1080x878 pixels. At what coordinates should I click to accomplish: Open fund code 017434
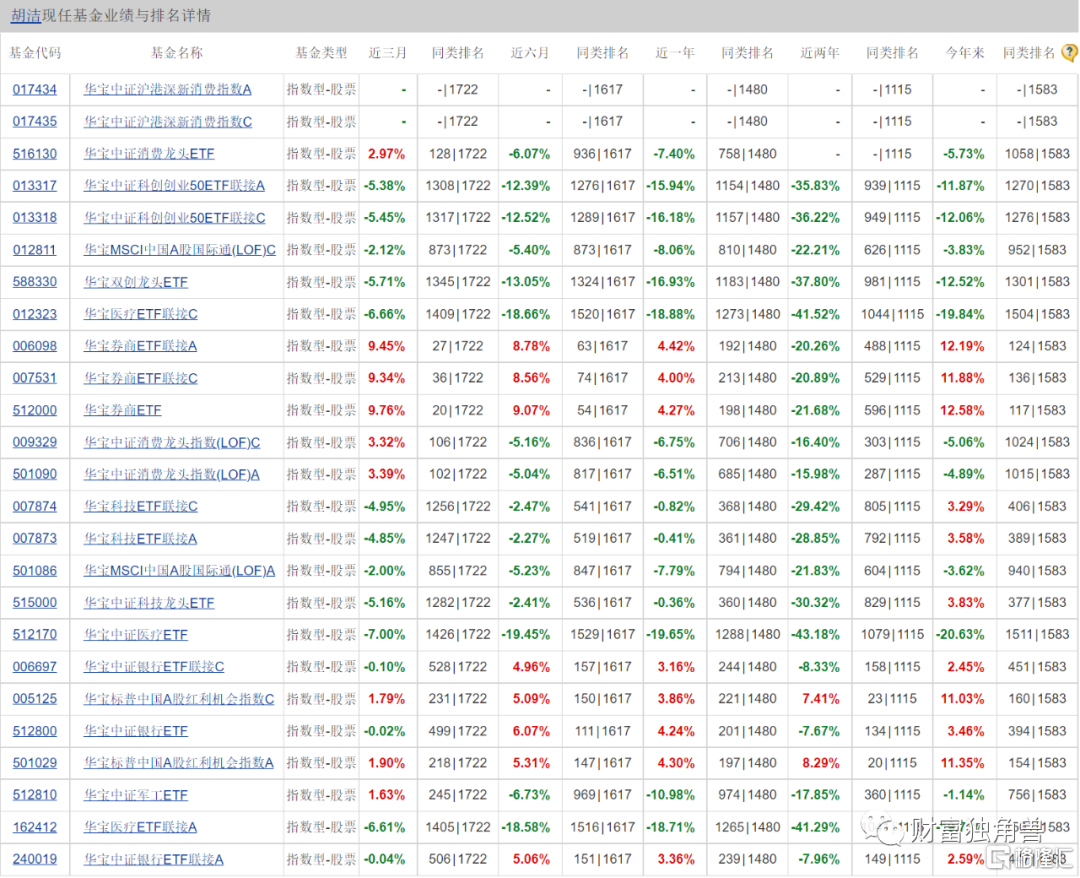point(34,90)
